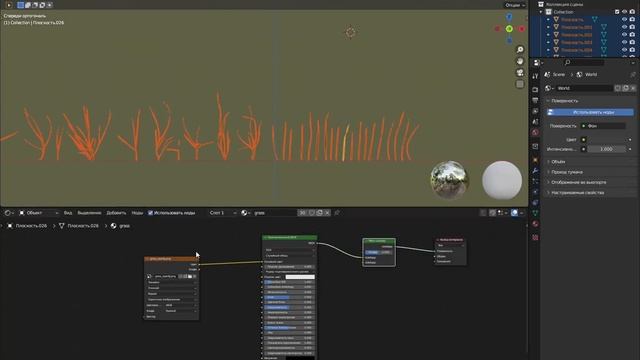The height and width of the screenshot is (360, 640).
Task: Expand the Объём panel
Action: tap(558, 162)
